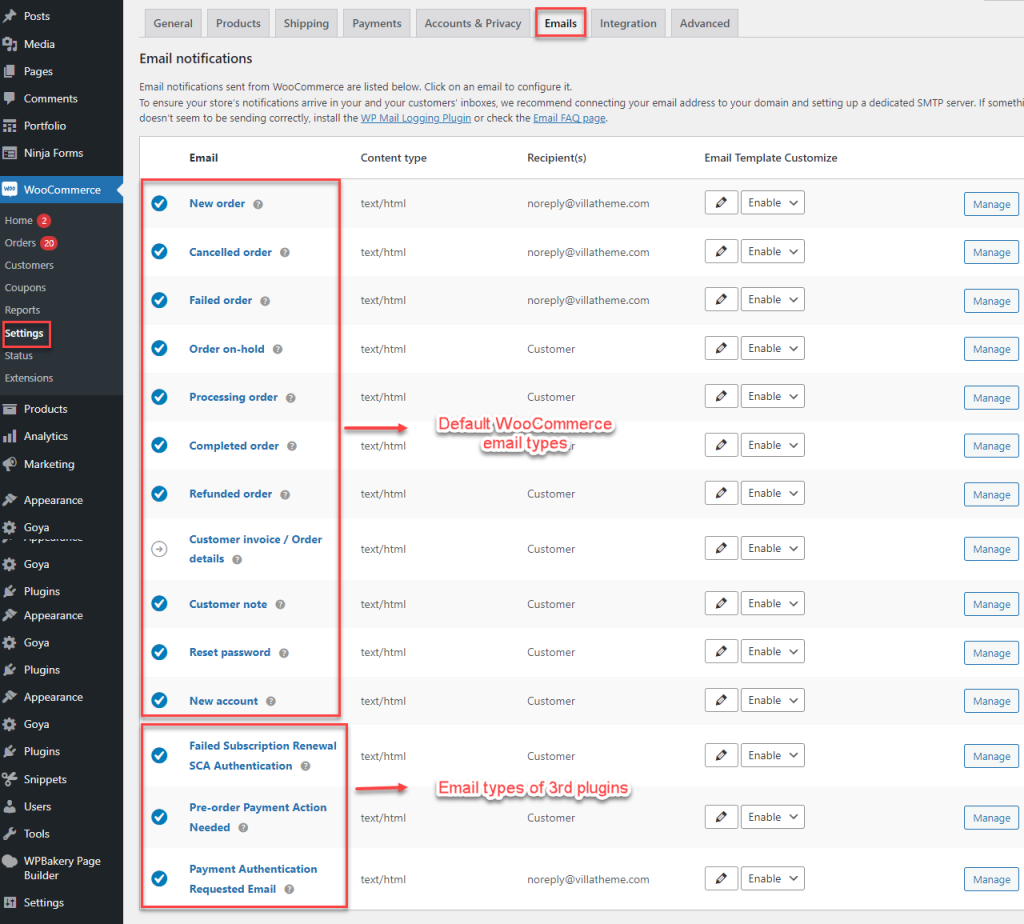Image resolution: width=1024 pixels, height=924 pixels.
Task: Open the Enable dropdown for Failed order
Action: click(772, 299)
